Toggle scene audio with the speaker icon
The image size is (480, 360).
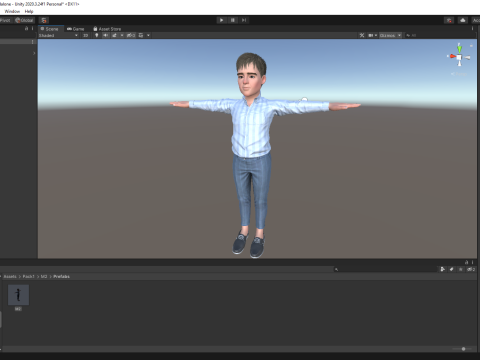(x=105, y=35)
